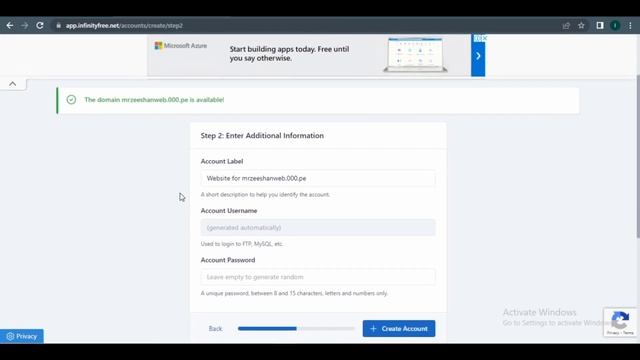Click the browser back arrow
Screen dimensions: 640x360
[x=10, y=25]
